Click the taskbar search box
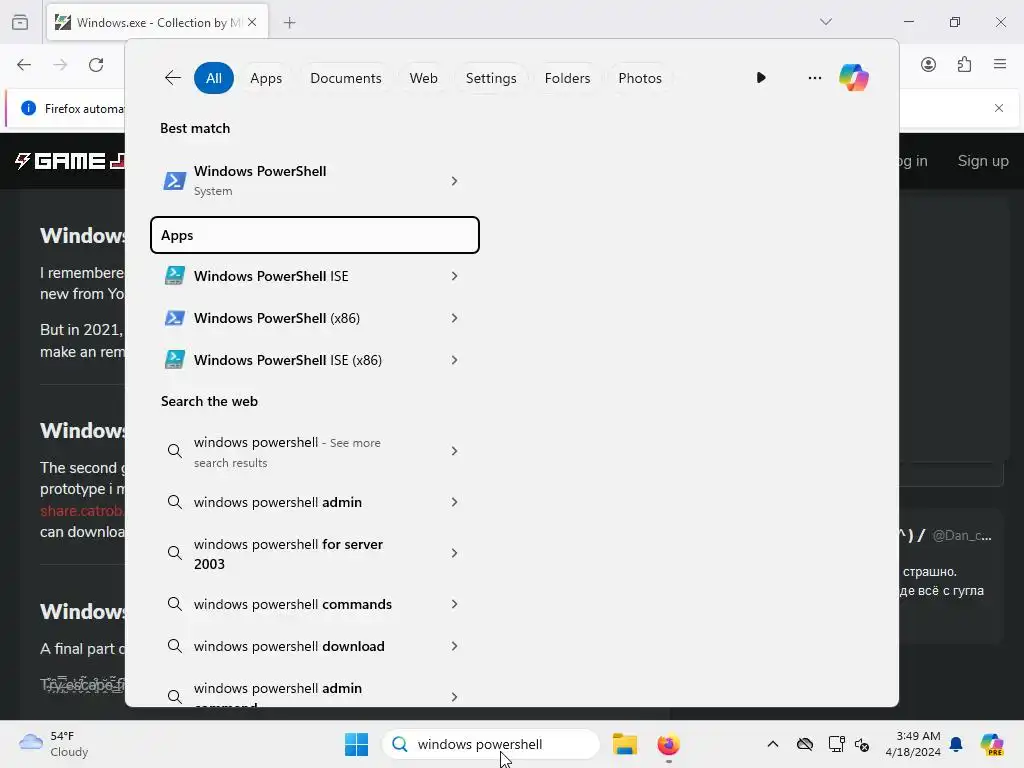 tap(490, 744)
